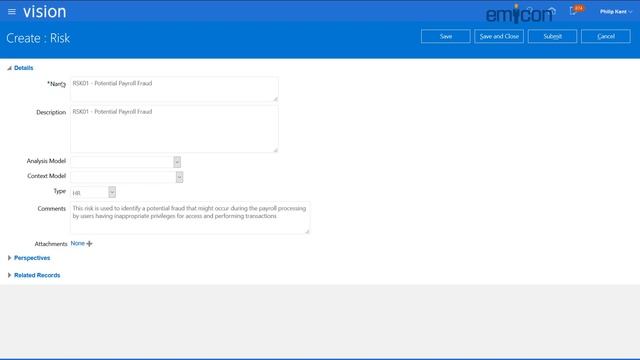The width and height of the screenshot is (640, 360).
Task: Open the Philip Kant user menu
Action: [x=616, y=12]
